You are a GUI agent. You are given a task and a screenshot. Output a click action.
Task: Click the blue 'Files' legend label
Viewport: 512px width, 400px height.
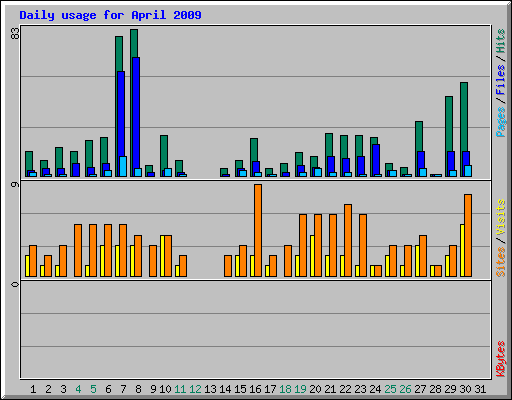click(x=500, y=79)
